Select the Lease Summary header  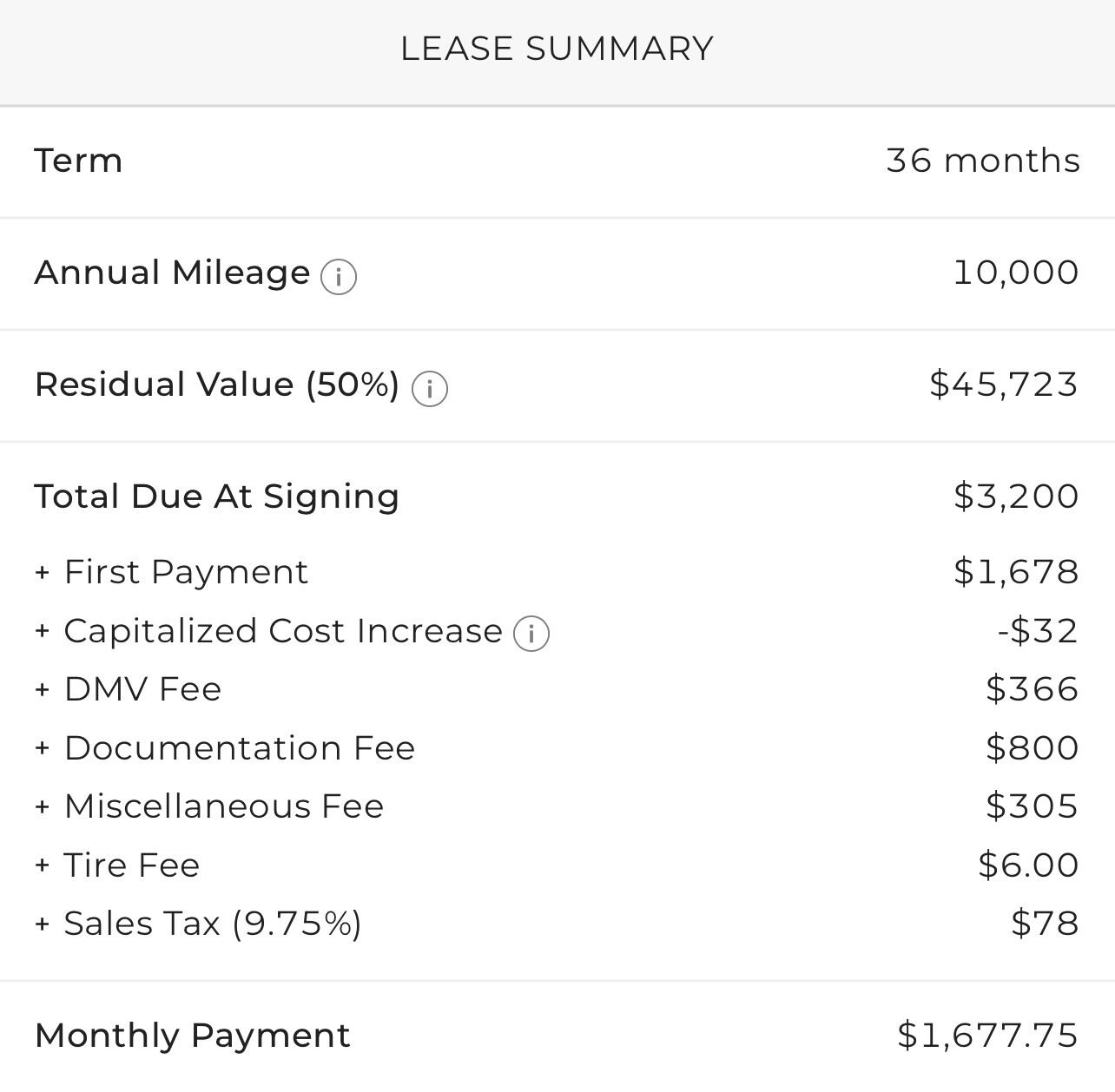click(557, 49)
